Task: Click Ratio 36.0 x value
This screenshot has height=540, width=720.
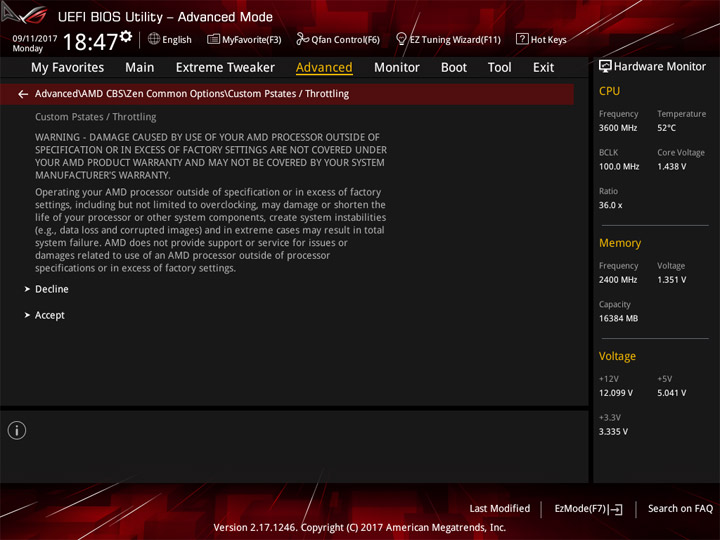Action: 610,205
